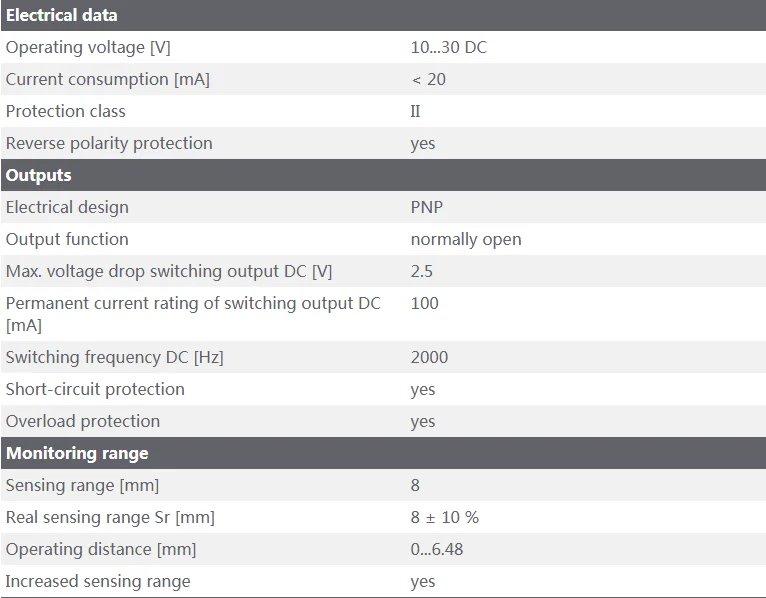Click the 8 ± 10 % real sensing range value
This screenshot has height=598, width=766.
click(x=444, y=517)
